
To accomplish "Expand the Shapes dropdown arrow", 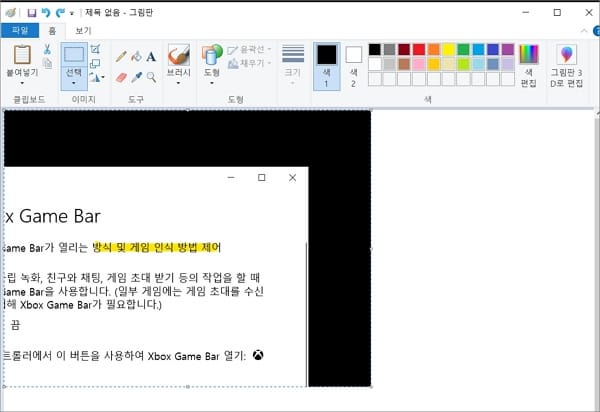I will point(212,83).
